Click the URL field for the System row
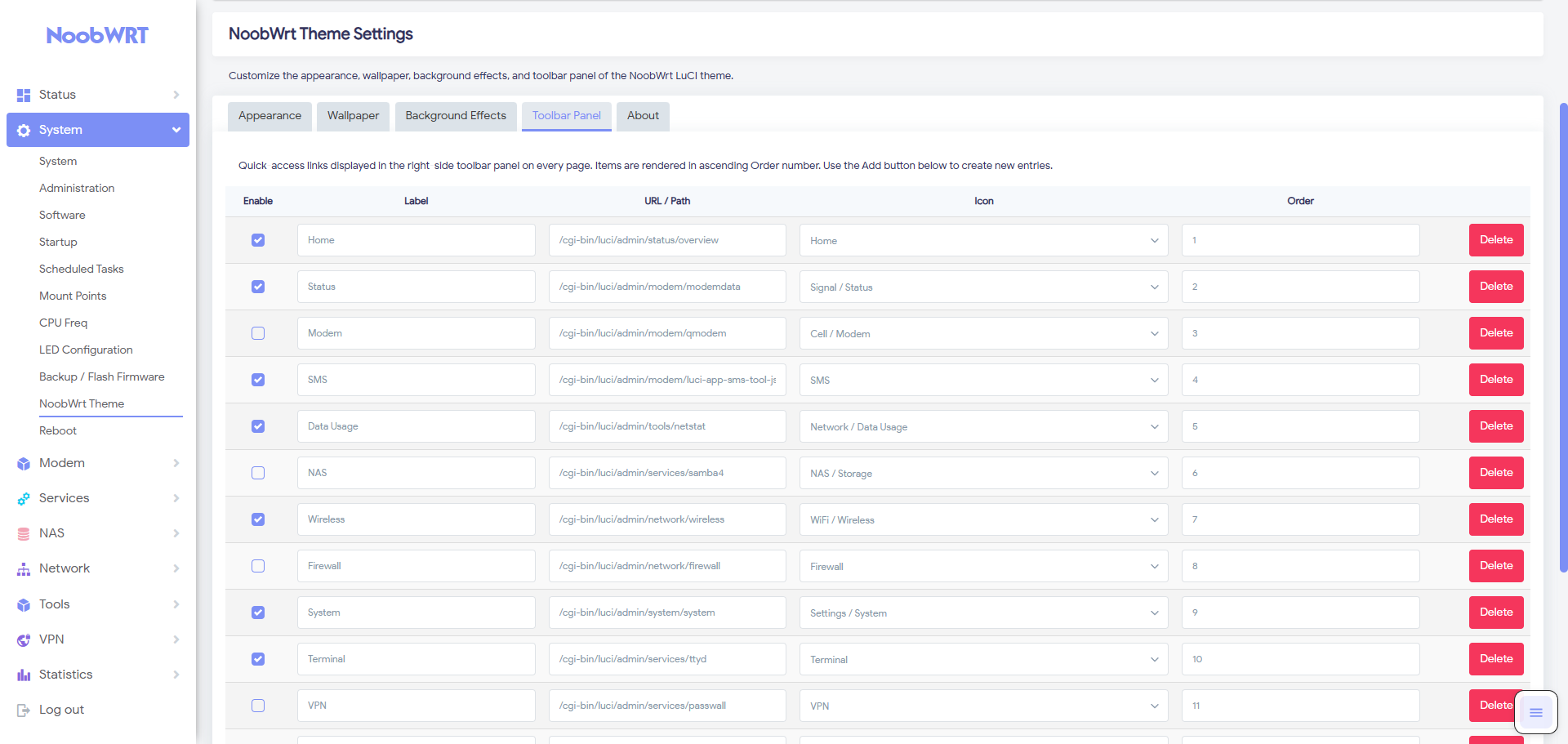 [x=667, y=613]
